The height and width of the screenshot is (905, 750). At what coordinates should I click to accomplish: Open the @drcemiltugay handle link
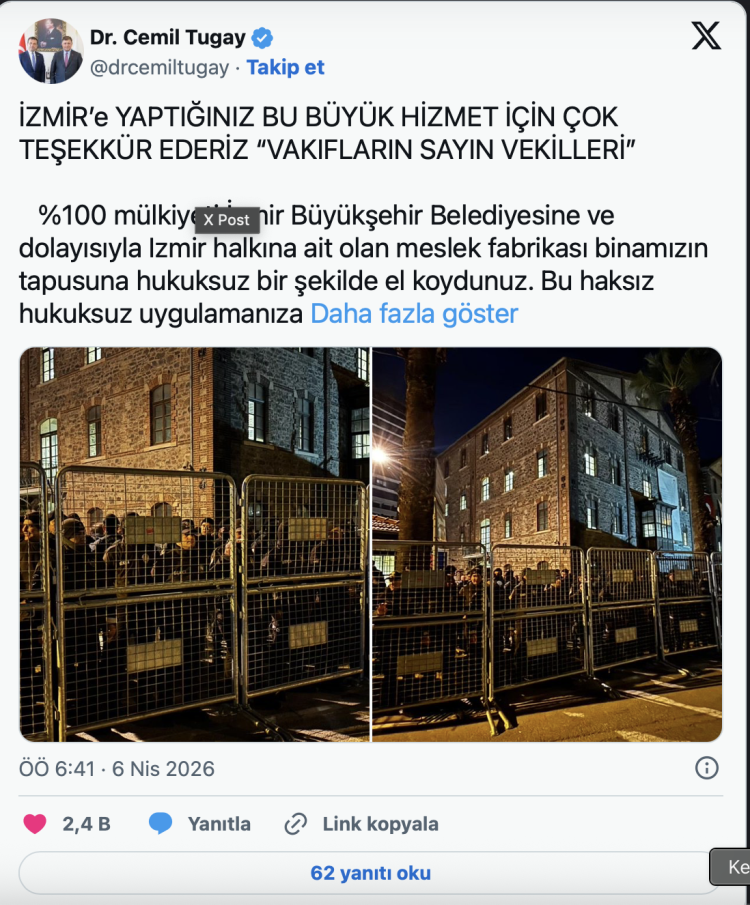[159, 68]
